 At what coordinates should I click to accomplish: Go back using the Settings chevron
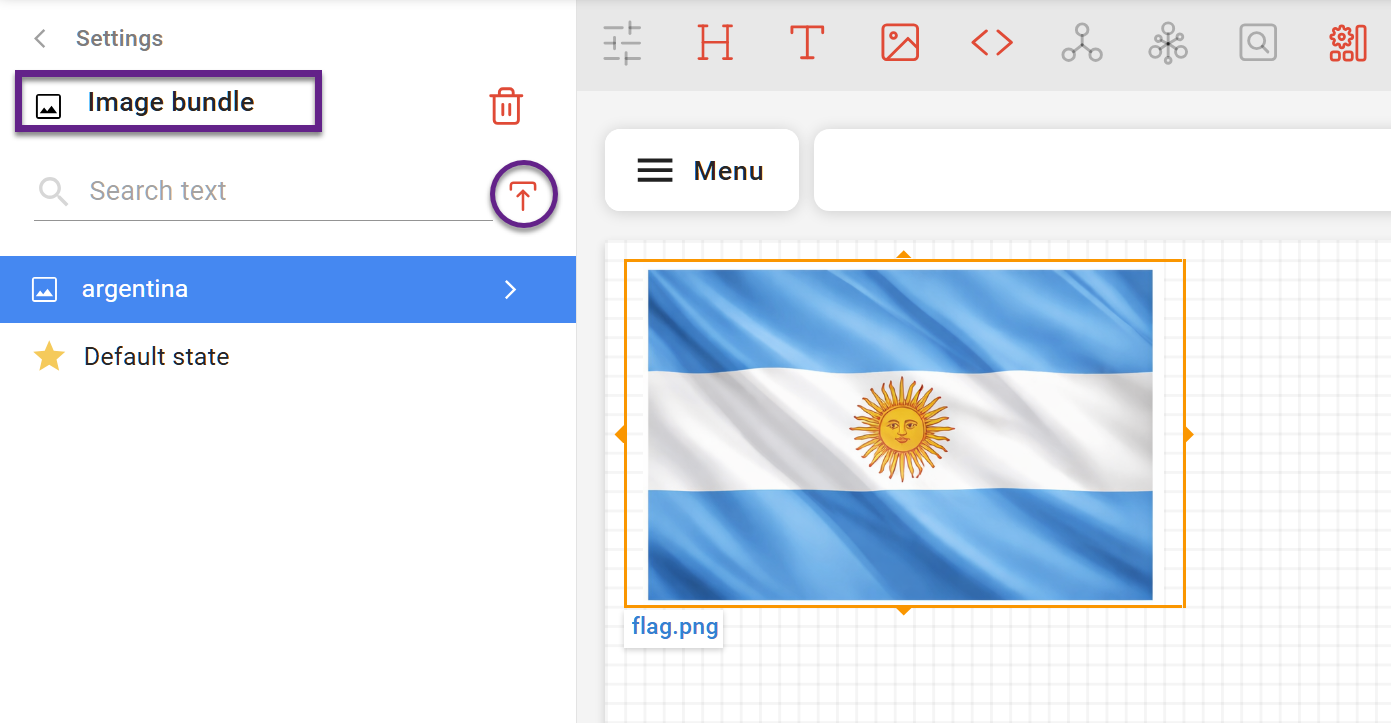[x=41, y=39]
